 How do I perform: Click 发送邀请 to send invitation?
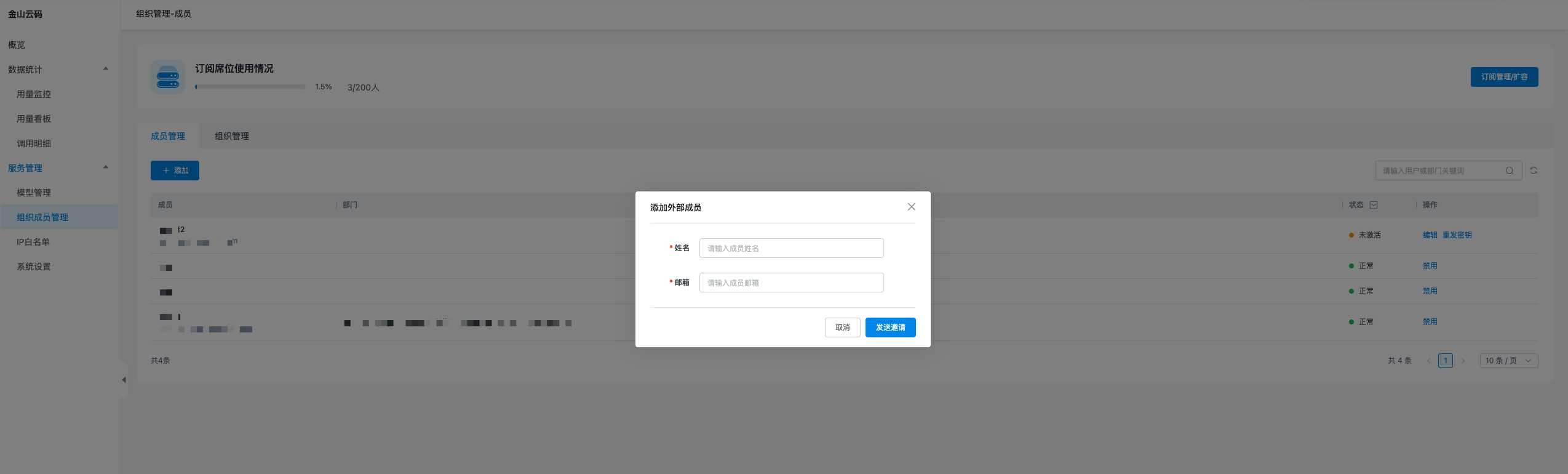pos(890,327)
